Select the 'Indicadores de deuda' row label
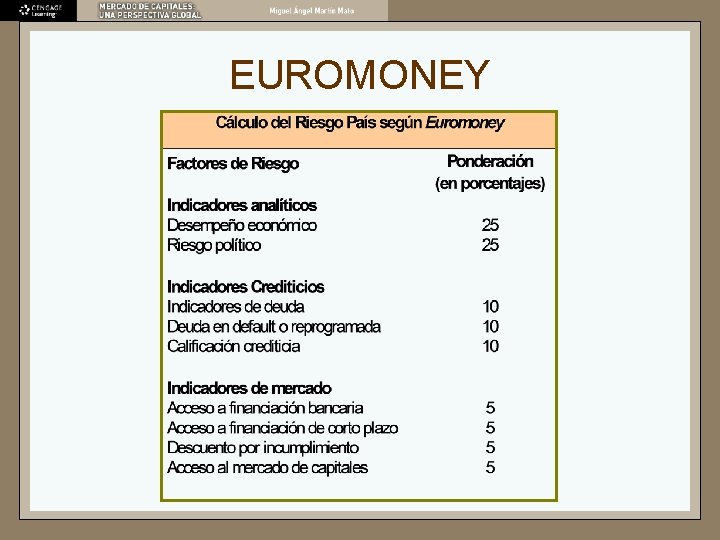Image resolution: width=720 pixels, height=540 pixels. click(x=236, y=306)
